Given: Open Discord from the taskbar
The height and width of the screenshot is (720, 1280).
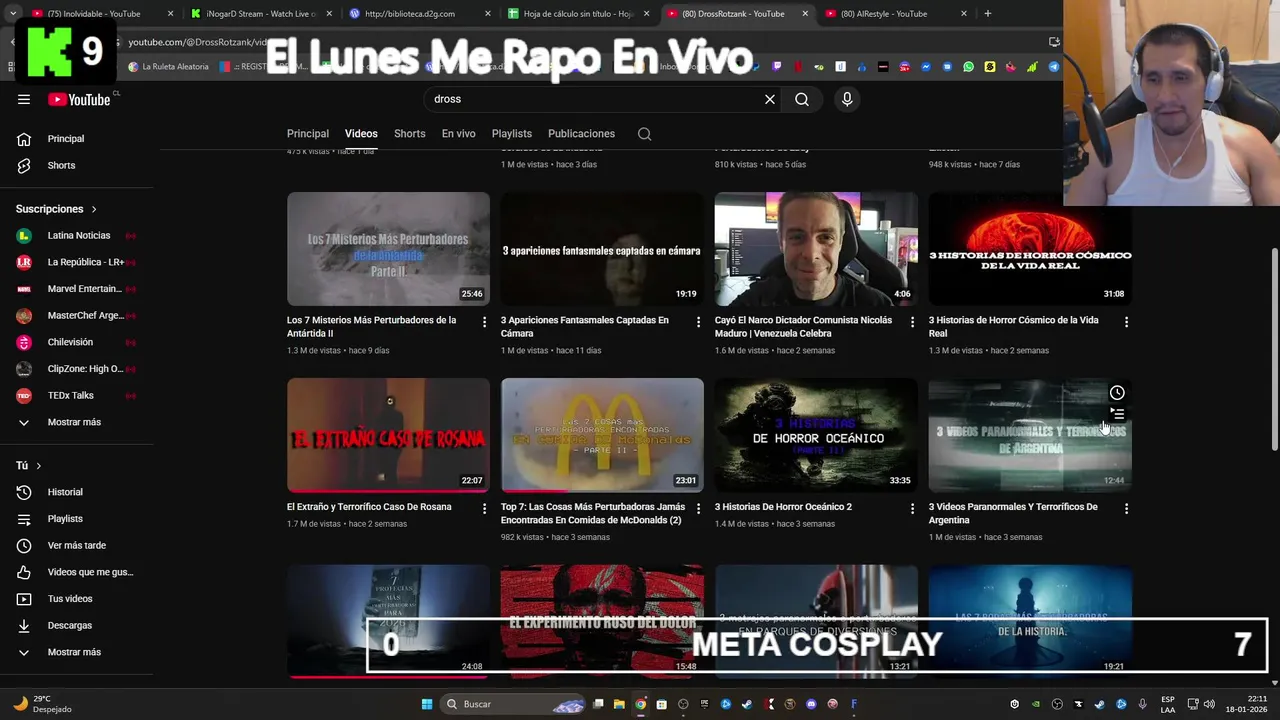Looking at the screenshot, I should [811, 704].
